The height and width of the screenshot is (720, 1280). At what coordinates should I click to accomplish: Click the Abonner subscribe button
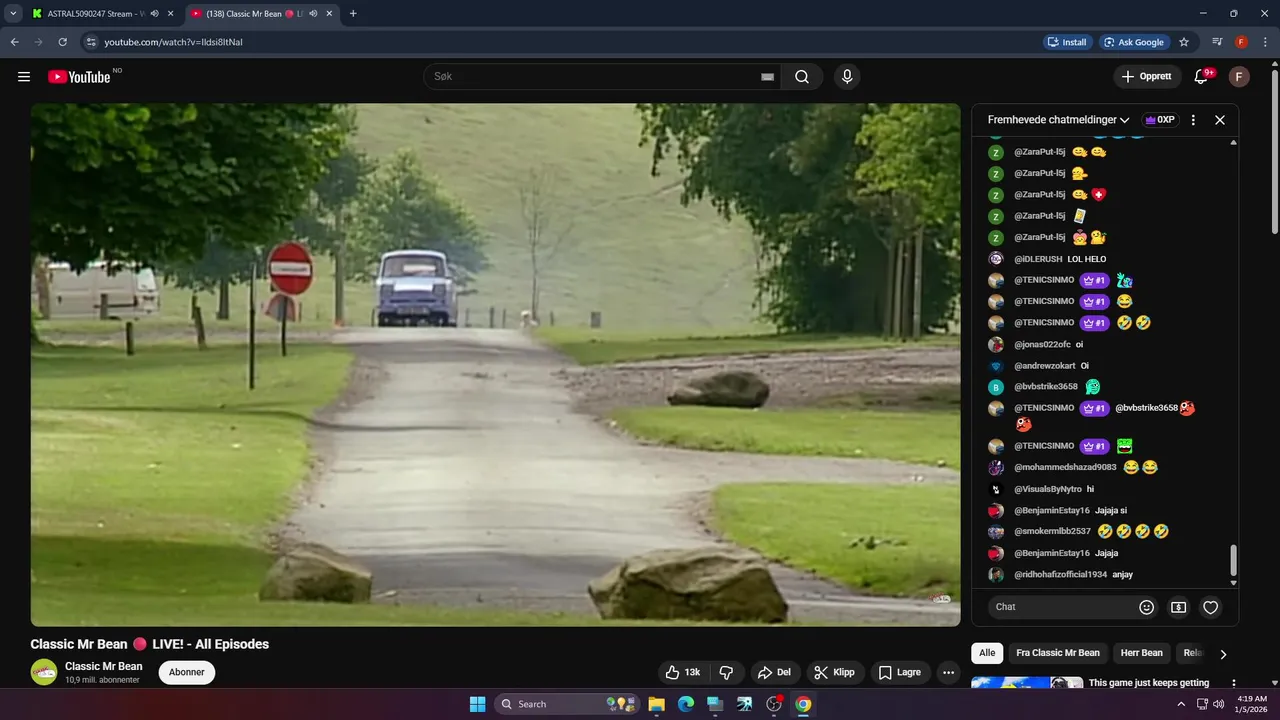187,672
